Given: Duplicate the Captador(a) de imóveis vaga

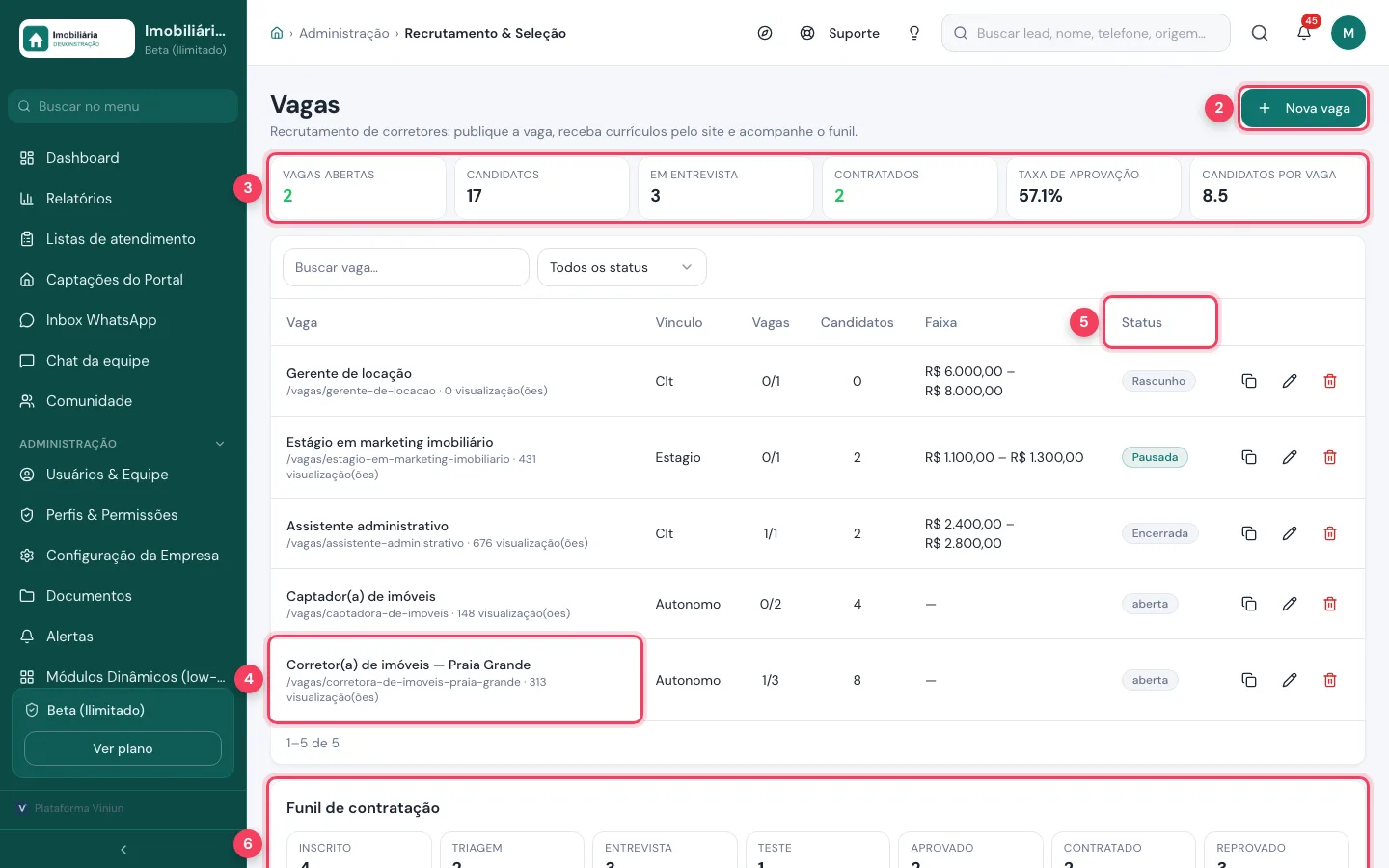Looking at the screenshot, I should (x=1249, y=604).
